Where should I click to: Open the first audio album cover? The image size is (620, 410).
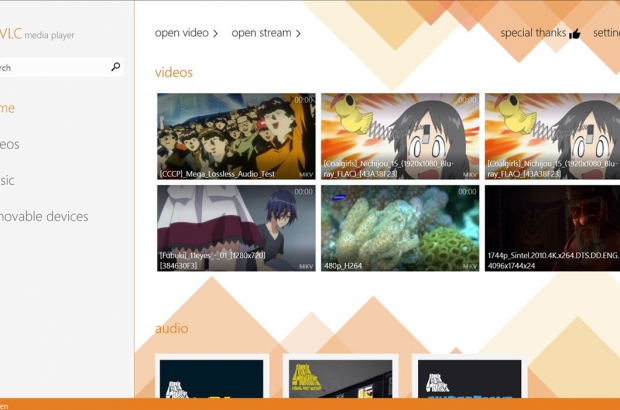point(211,381)
